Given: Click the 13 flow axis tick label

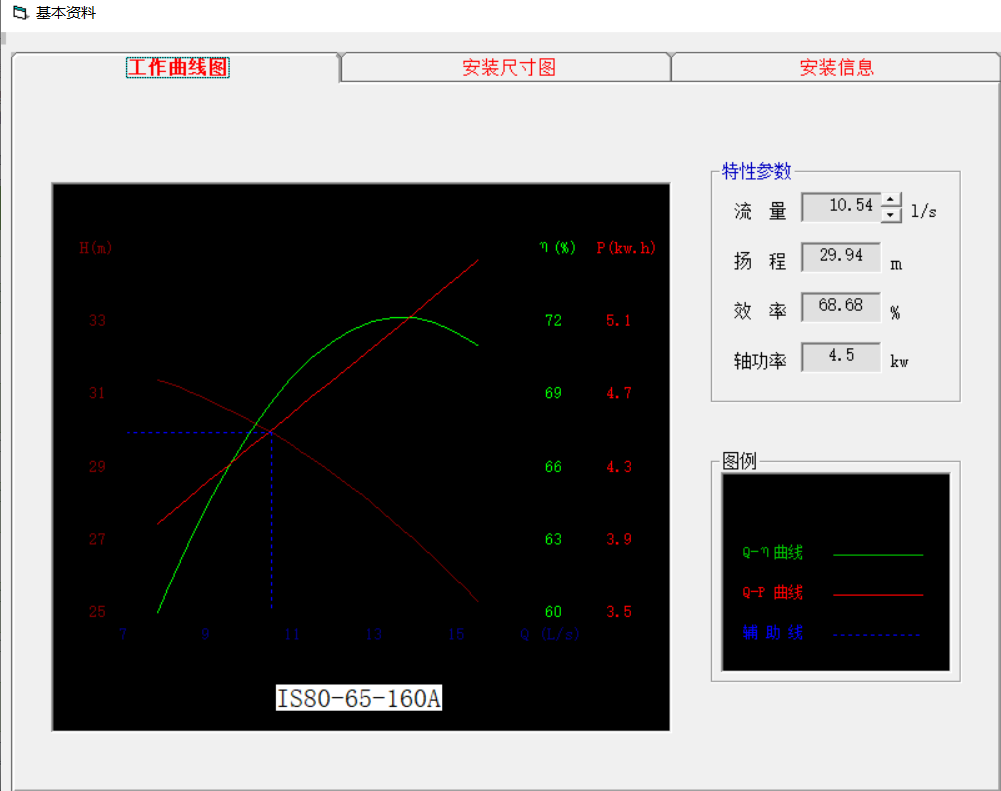Looking at the screenshot, I should pyautogui.click(x=374, y=634).
